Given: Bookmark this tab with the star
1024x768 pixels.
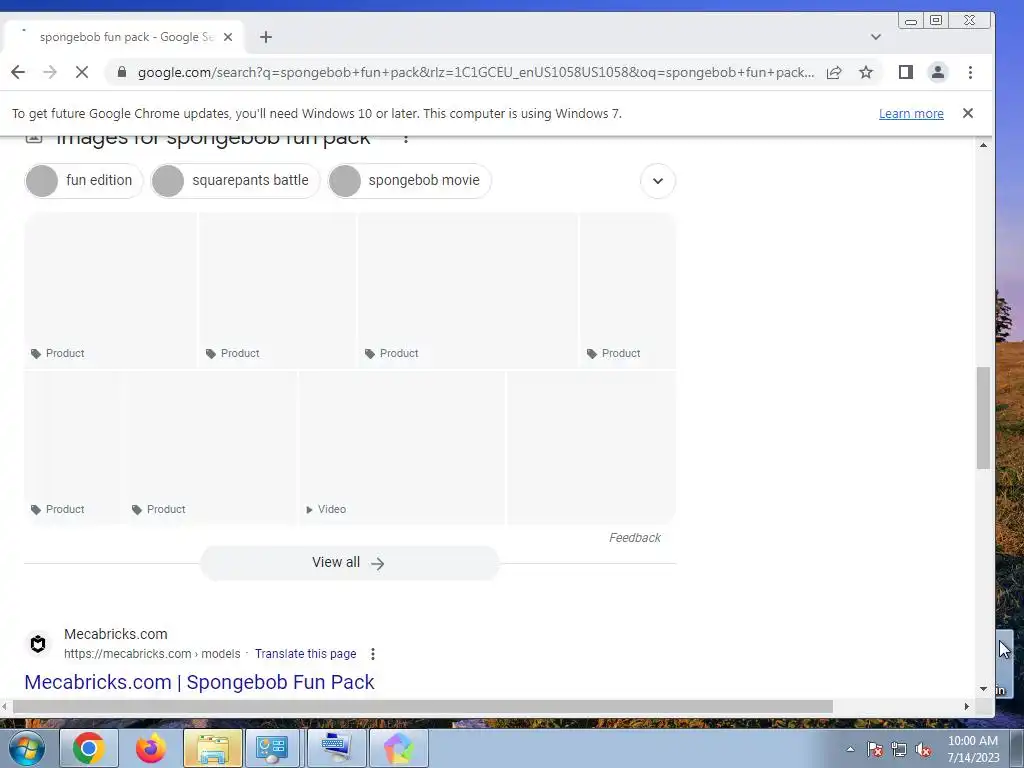Looking at the screenshot, I should pyautogui.click(x=866, y=72).
